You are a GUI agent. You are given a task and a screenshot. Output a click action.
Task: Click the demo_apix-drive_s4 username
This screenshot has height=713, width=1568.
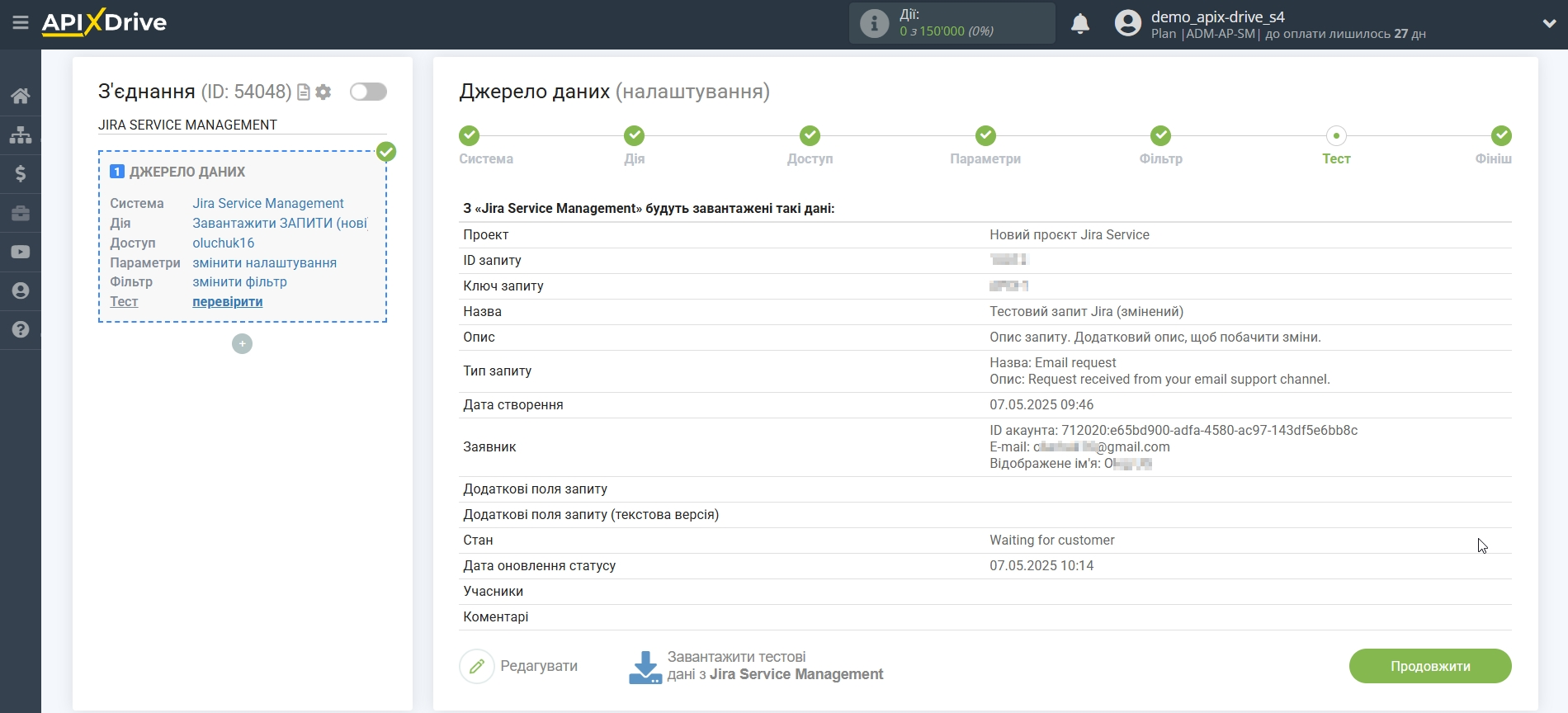(x=1218, y=17)
